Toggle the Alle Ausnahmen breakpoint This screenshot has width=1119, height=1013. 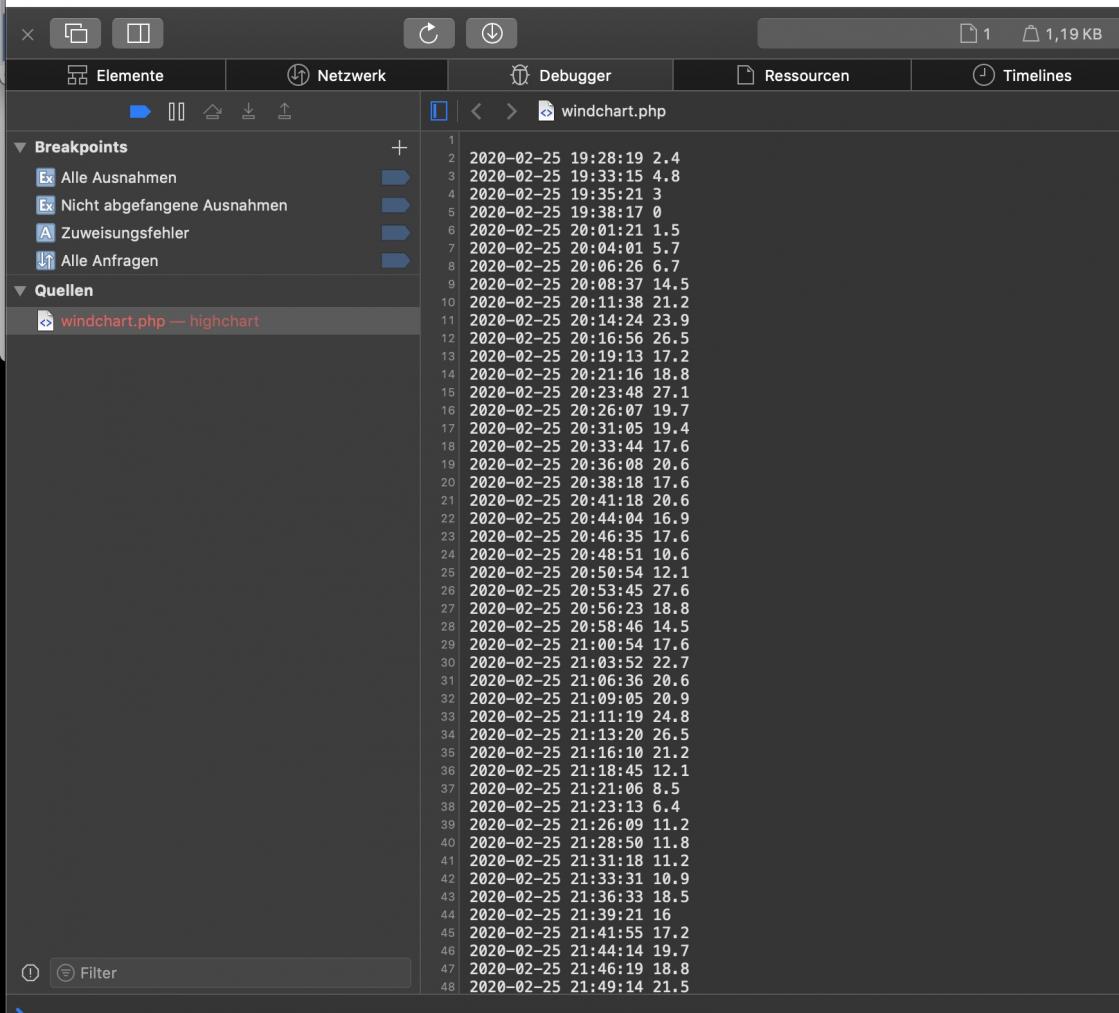(x=395, y=178)
